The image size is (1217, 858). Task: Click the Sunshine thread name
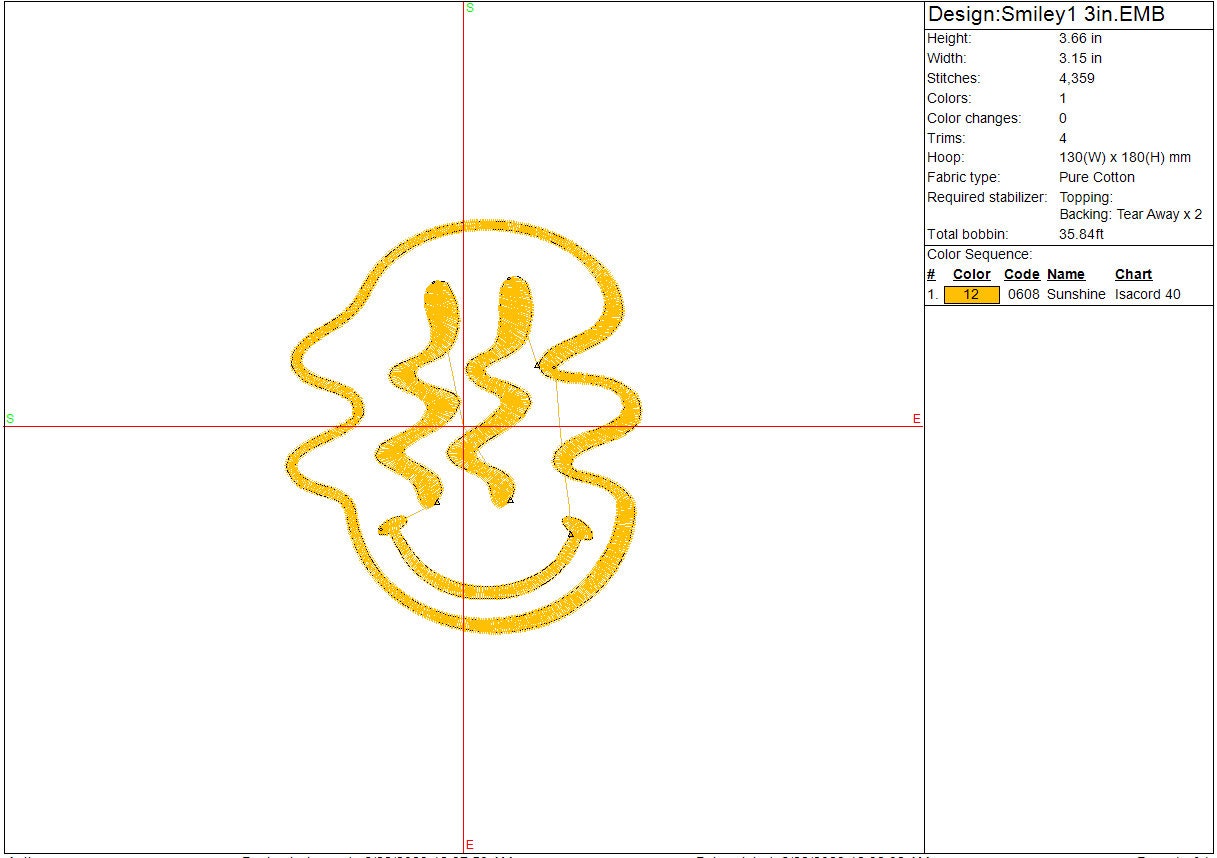(x=1076, y=295)
